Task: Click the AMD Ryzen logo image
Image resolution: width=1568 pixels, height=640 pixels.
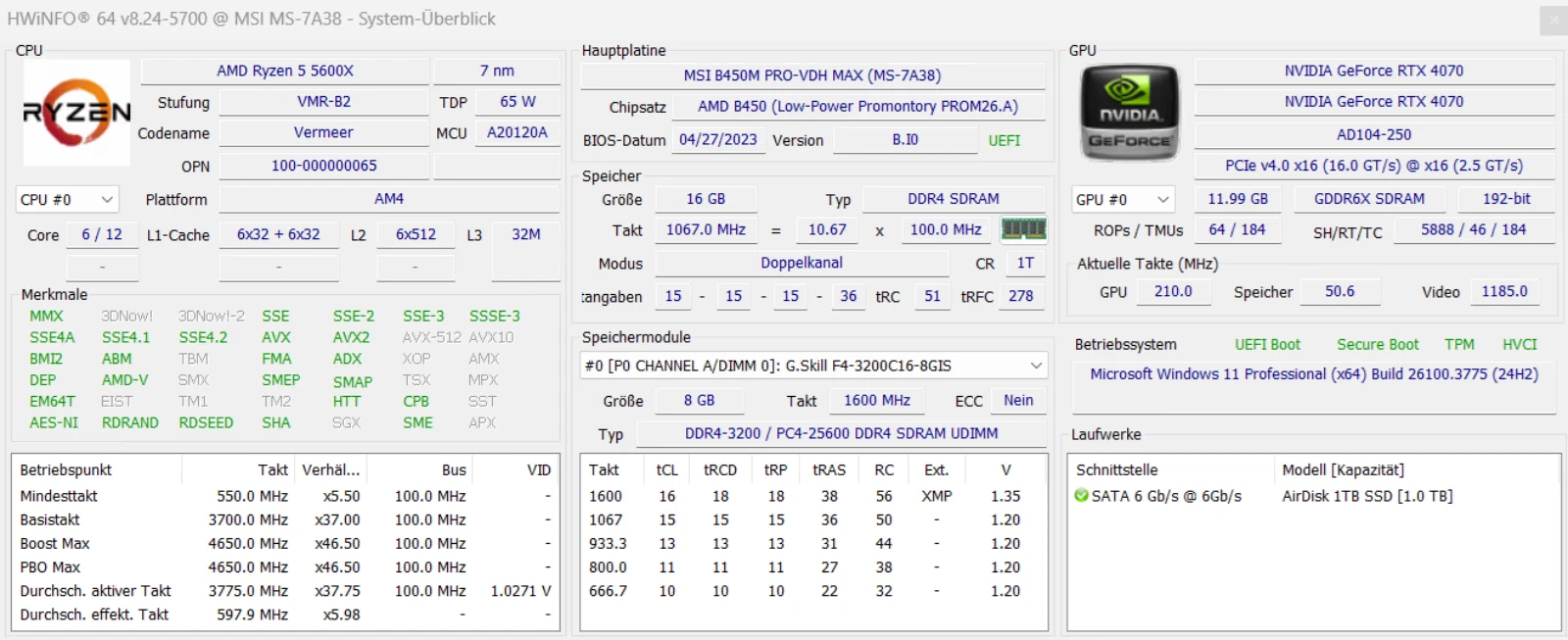Action: pyautogui.click(x=76, y=113)
